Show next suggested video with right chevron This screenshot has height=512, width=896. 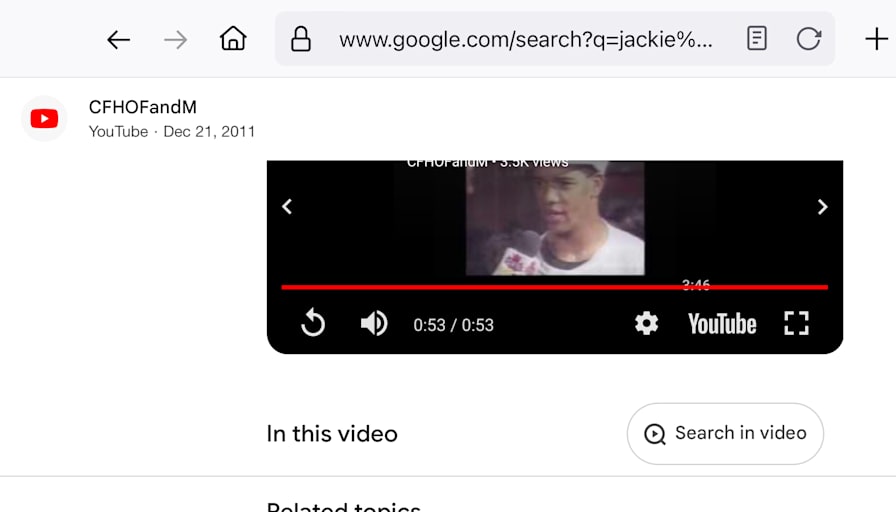(x=822, y=206)
